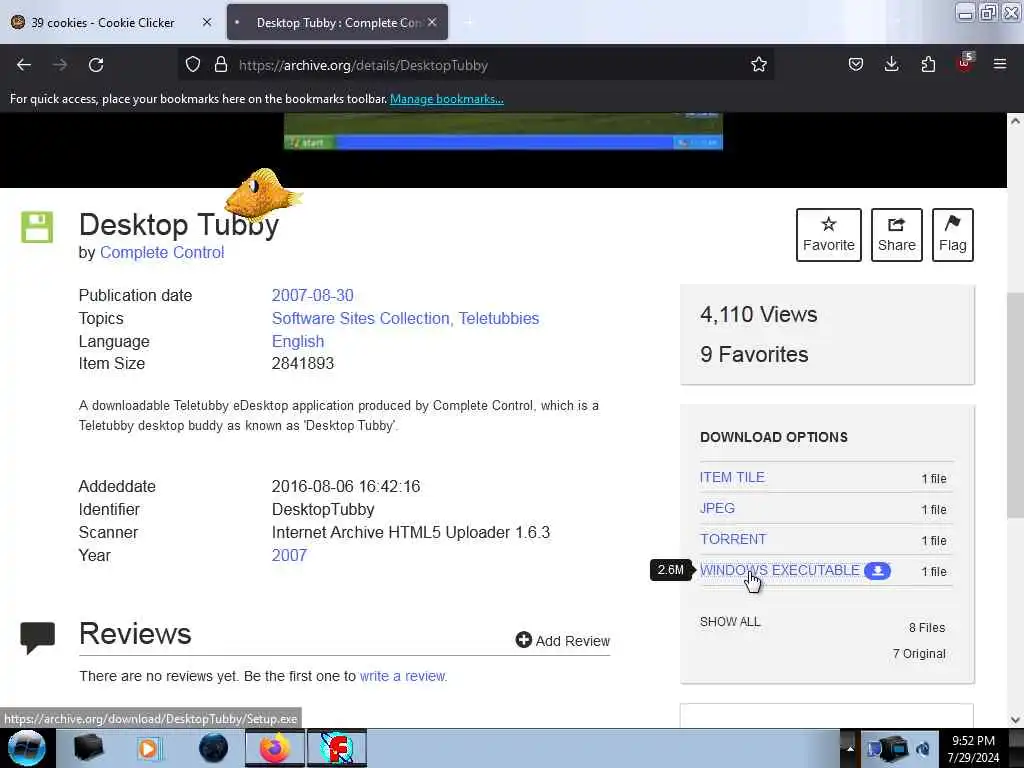Screen dimensions: 1024x768
Task: Go back to the previous page
Action: pyautogui.click(x=24, y=65)
